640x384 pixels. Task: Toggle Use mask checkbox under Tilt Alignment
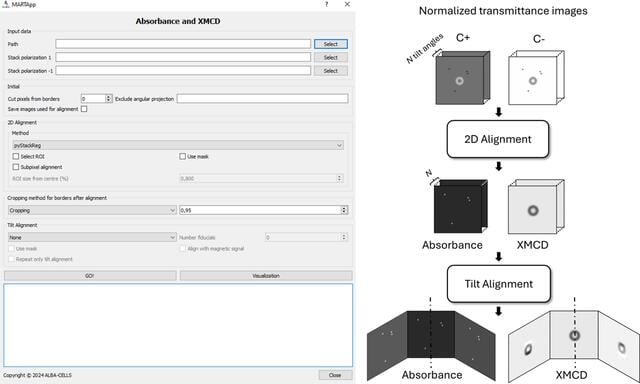[11, 249]
